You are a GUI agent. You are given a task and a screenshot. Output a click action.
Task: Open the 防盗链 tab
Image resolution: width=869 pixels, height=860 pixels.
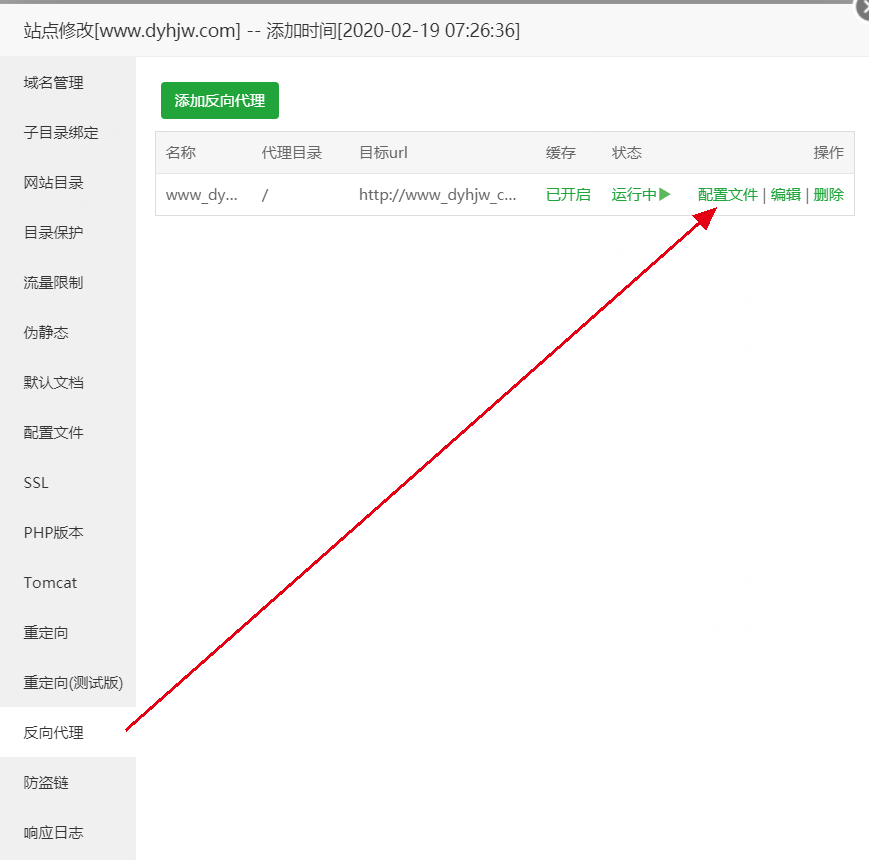coord(46,782)
